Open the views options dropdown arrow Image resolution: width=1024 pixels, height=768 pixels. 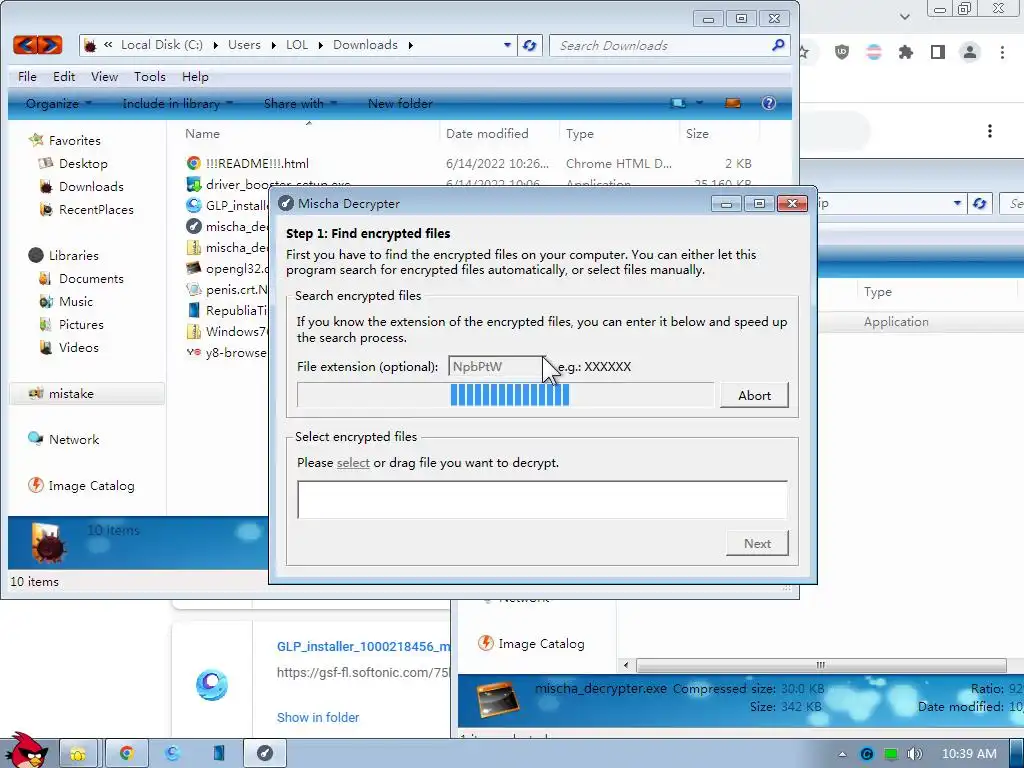(699, 103)
